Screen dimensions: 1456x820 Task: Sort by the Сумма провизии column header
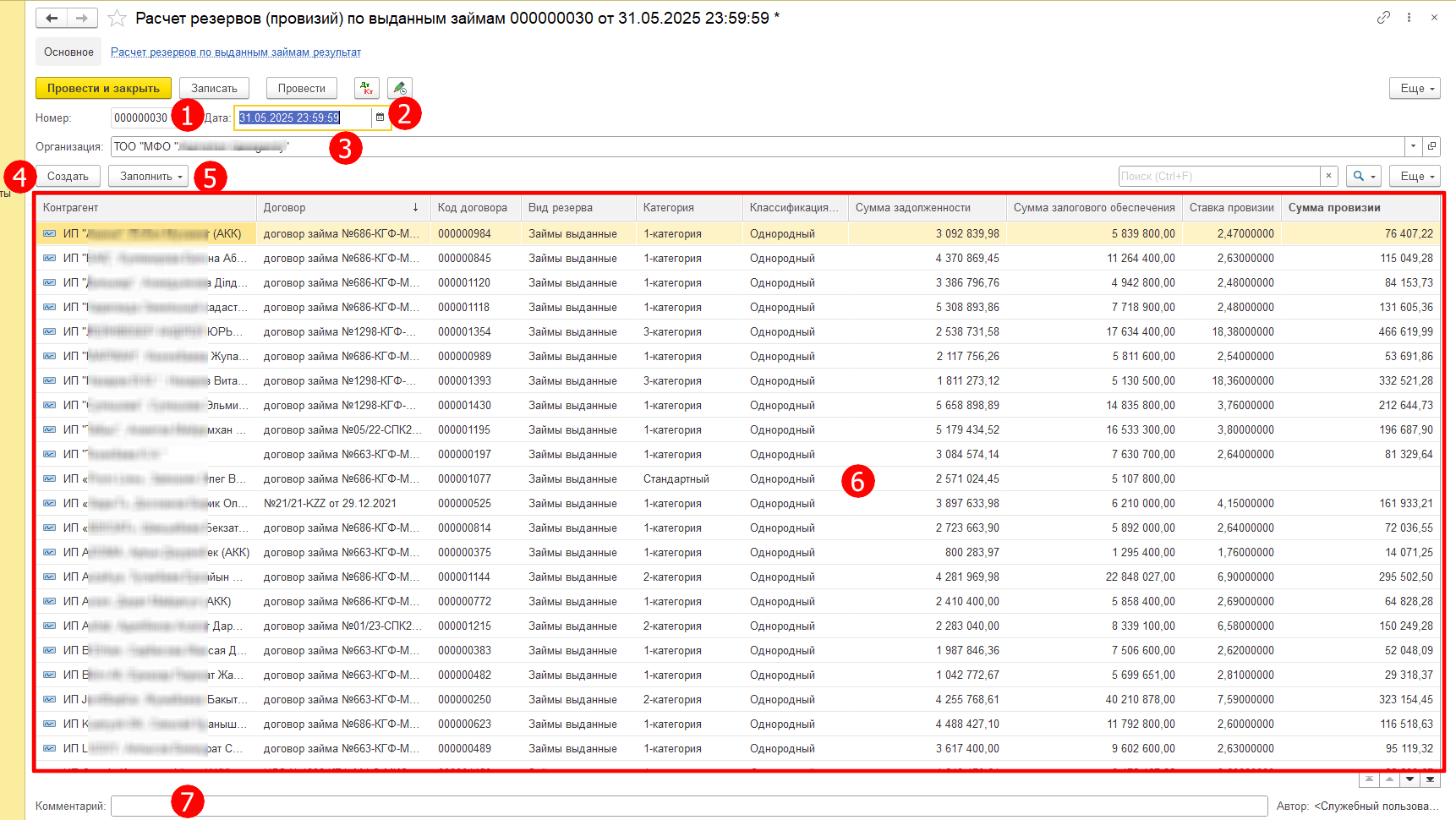click(1360, 207)
